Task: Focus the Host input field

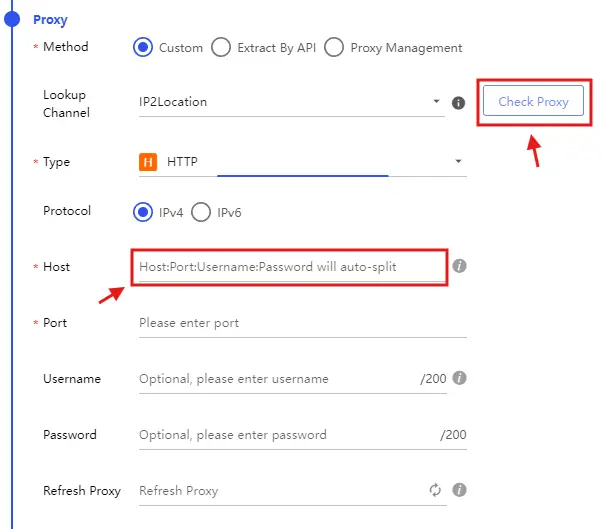Action: click(288, 267)
